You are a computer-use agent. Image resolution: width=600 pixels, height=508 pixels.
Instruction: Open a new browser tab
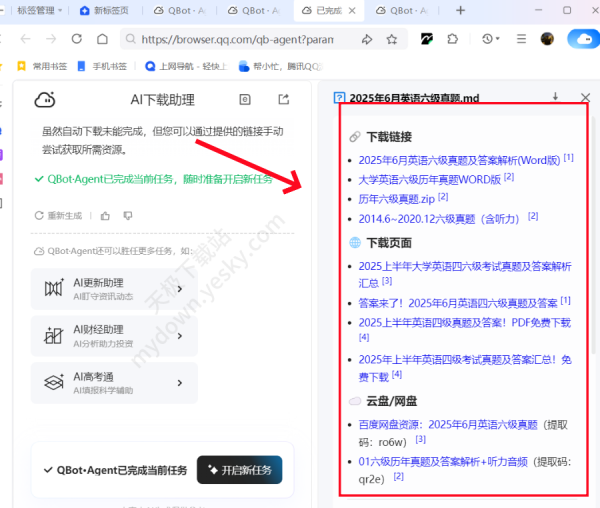tap(461, 10)
